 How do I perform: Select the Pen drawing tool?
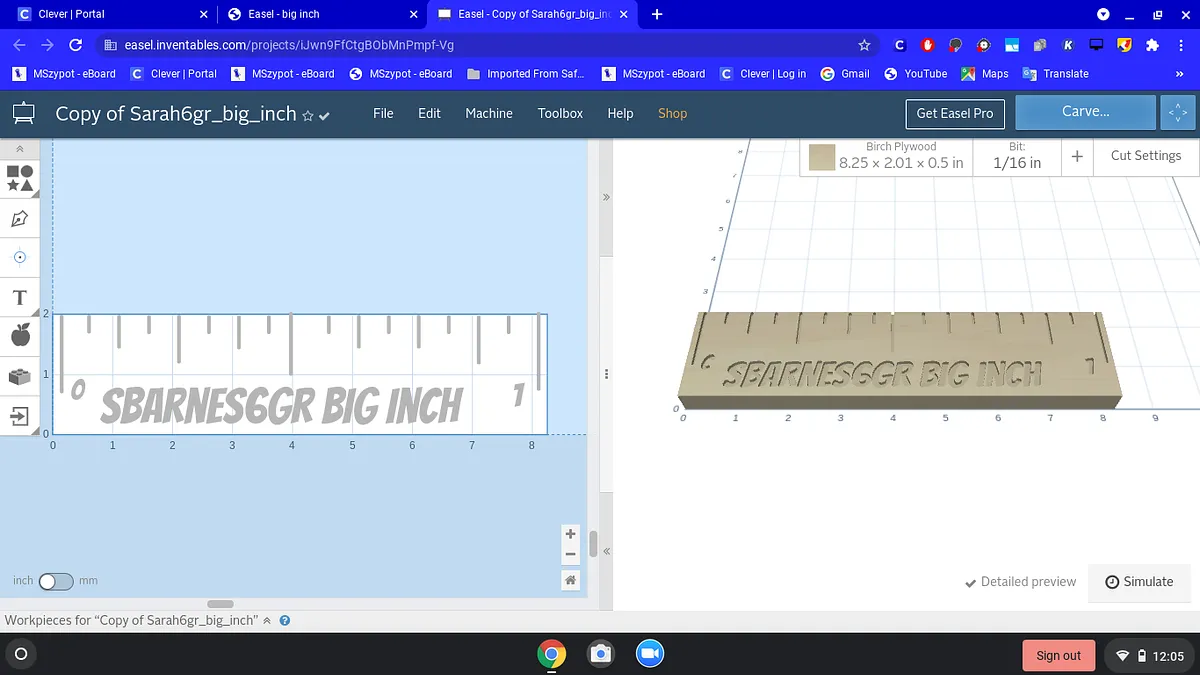(x=20, y=218)
